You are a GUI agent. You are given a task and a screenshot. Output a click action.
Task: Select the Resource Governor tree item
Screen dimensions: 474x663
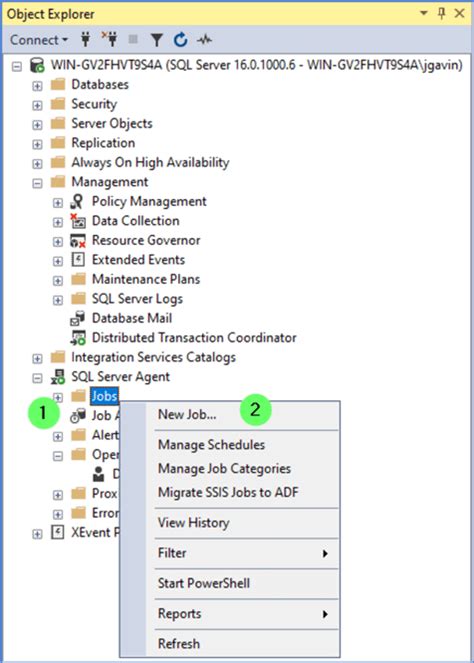tap(146, 240)
